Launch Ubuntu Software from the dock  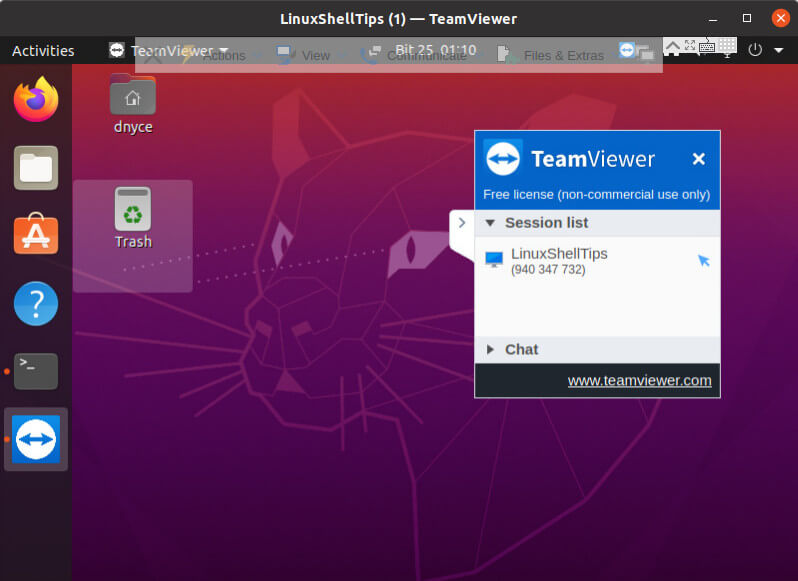pos(36,235)
